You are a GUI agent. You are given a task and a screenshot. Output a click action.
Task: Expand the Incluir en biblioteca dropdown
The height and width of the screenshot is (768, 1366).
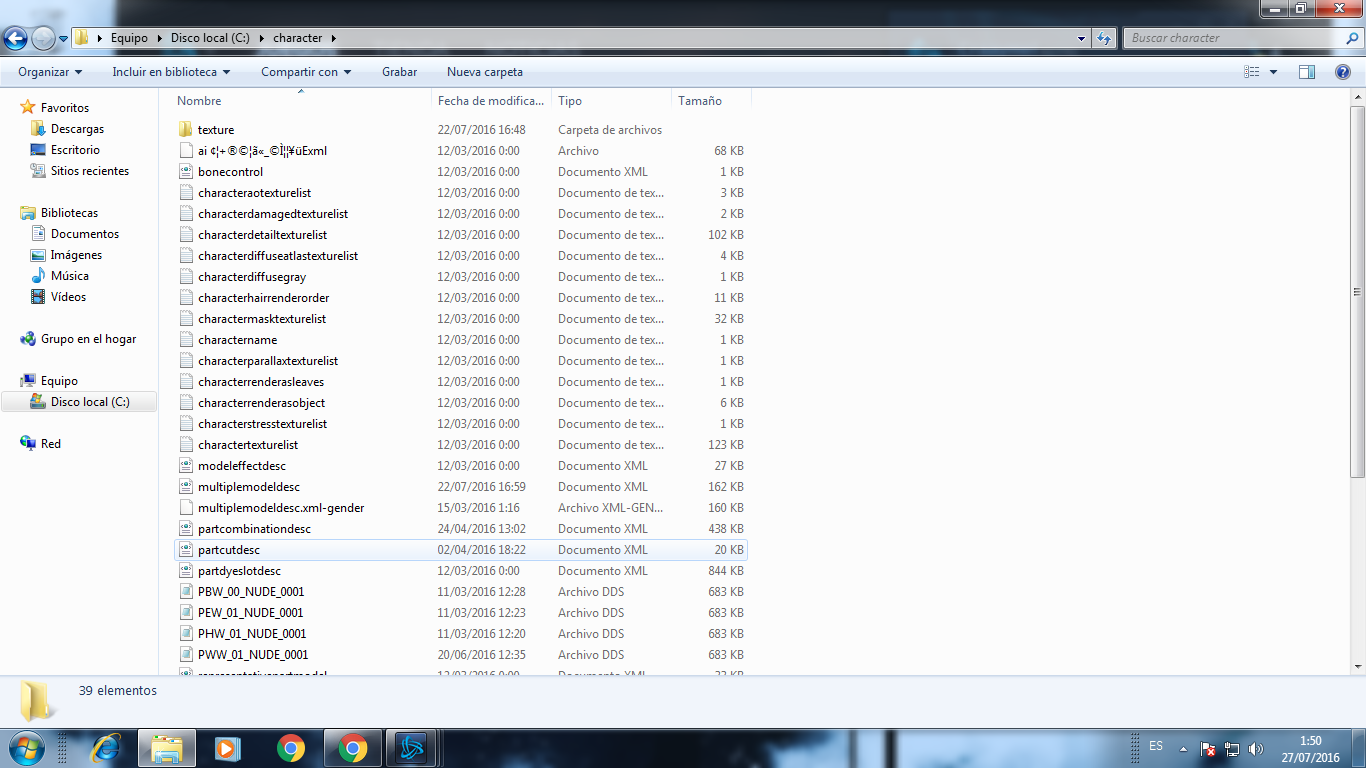(171, 72)
